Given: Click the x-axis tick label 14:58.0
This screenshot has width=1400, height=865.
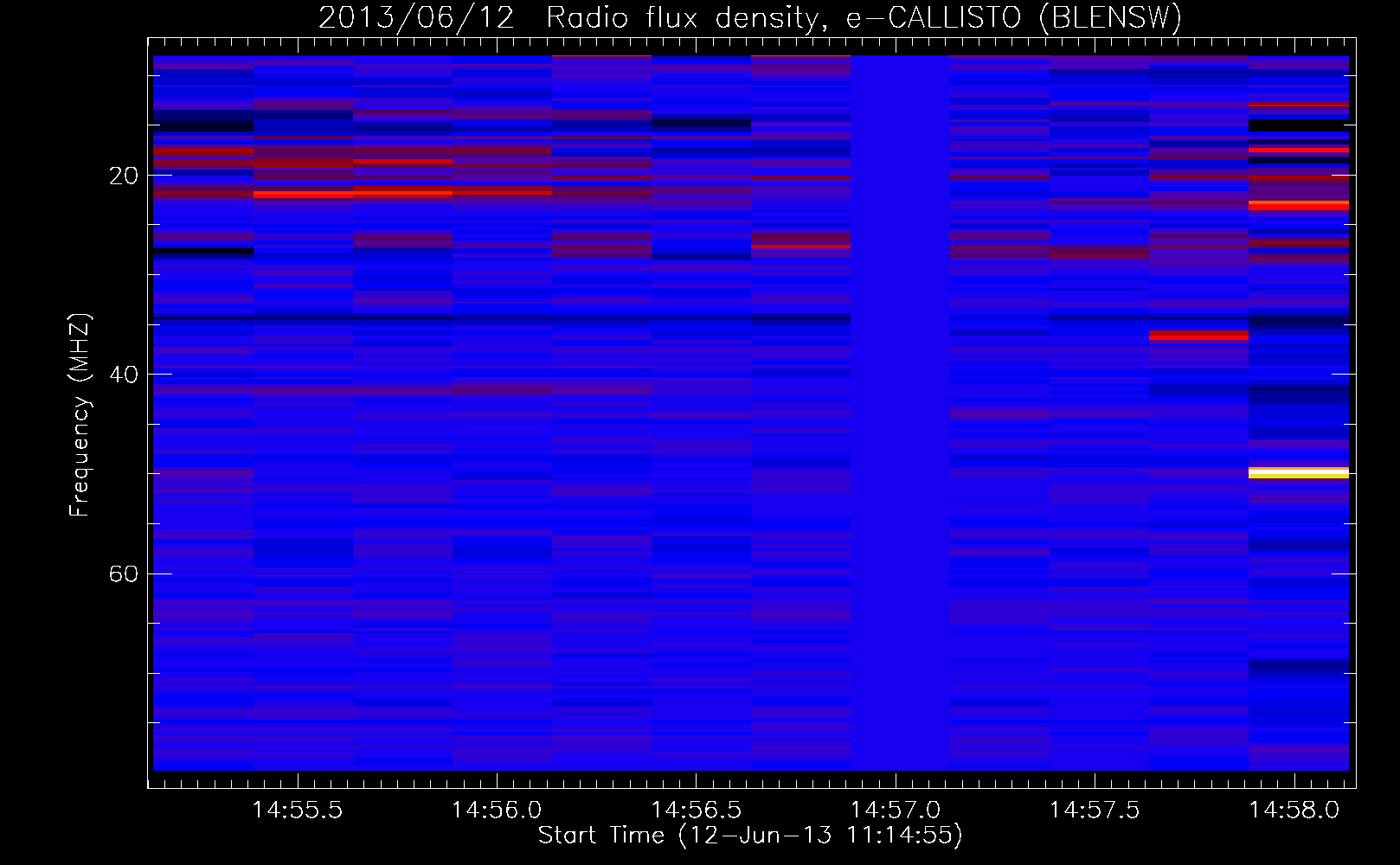Looking at the screenshot, I should tap(1294, 811).
